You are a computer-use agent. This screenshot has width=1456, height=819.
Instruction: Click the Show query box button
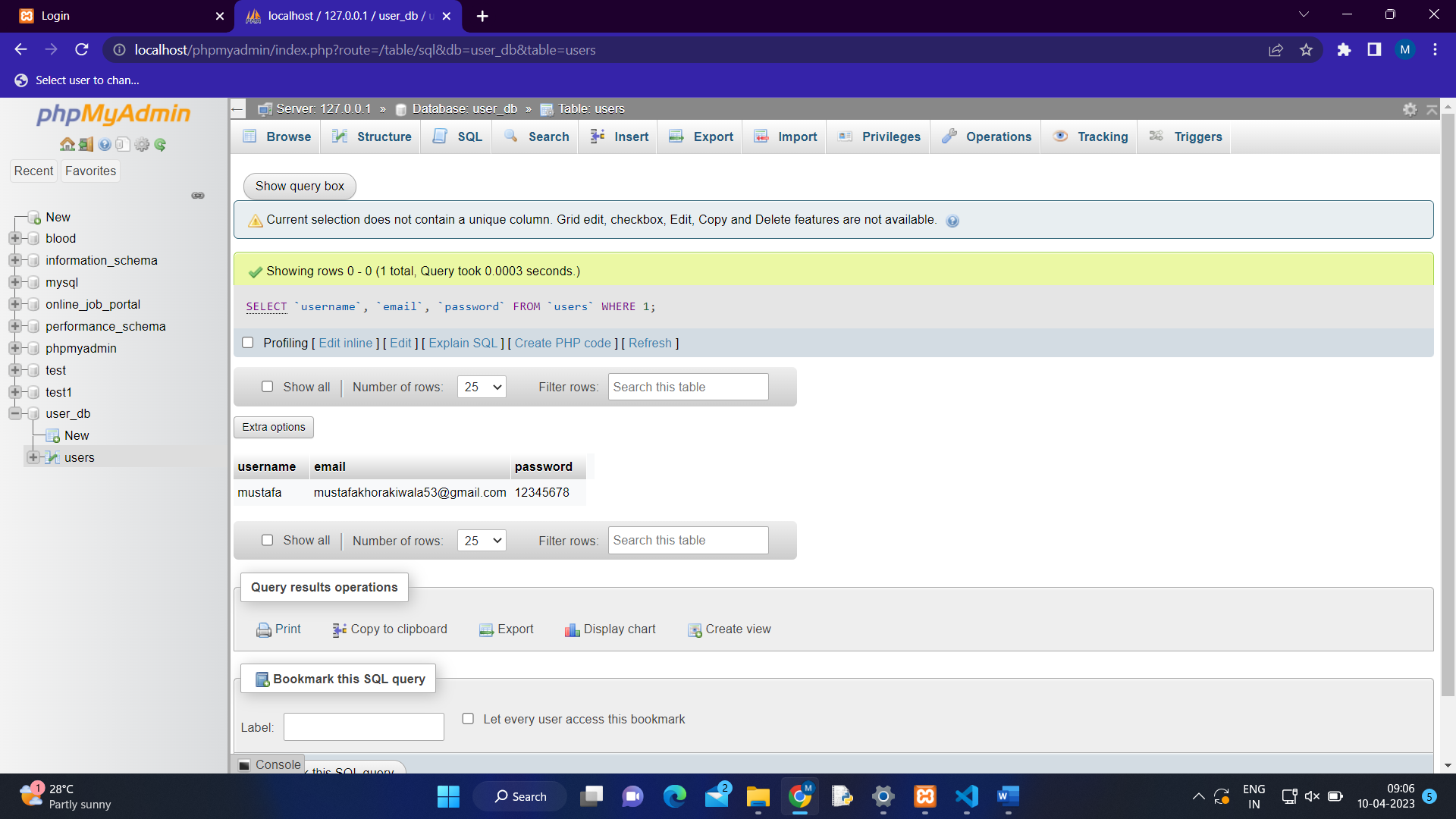(x=300, y=186)
